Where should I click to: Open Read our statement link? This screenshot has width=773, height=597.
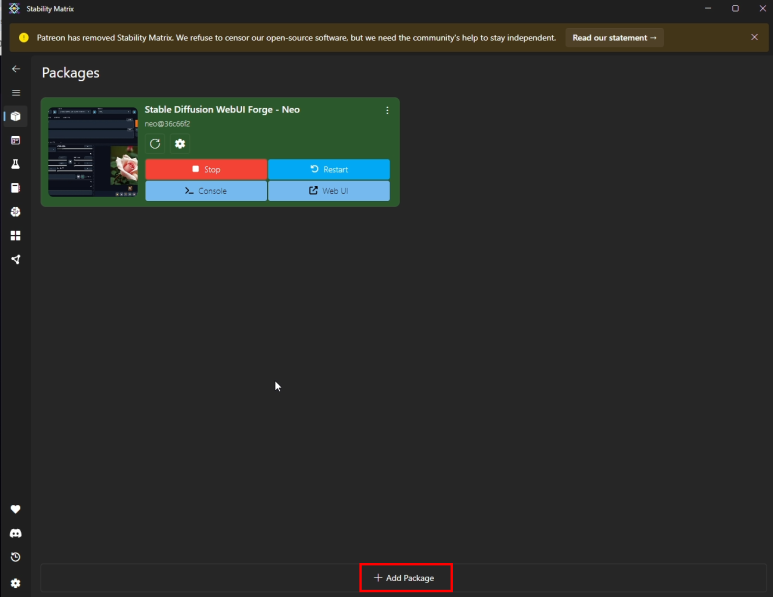click(614, 38)
